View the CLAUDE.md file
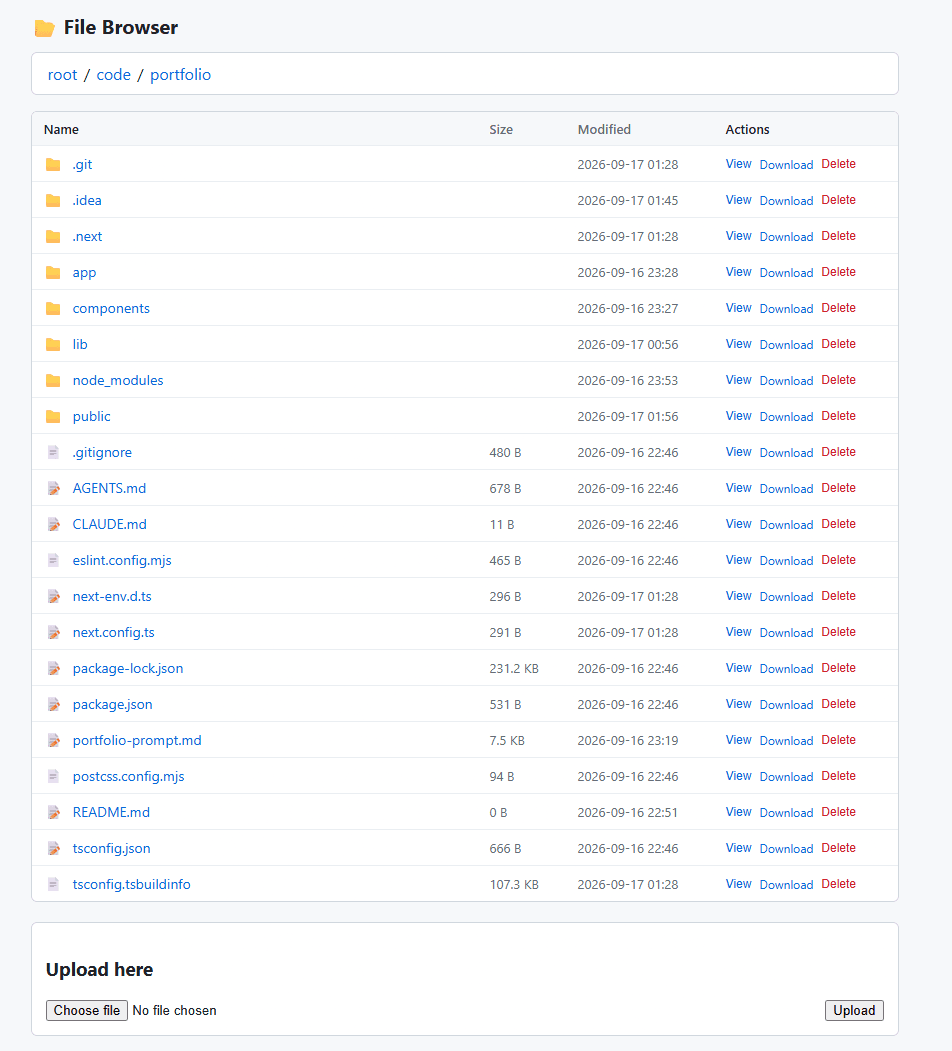This screenshot has width=952, height=1051. [x=738, y=523]
